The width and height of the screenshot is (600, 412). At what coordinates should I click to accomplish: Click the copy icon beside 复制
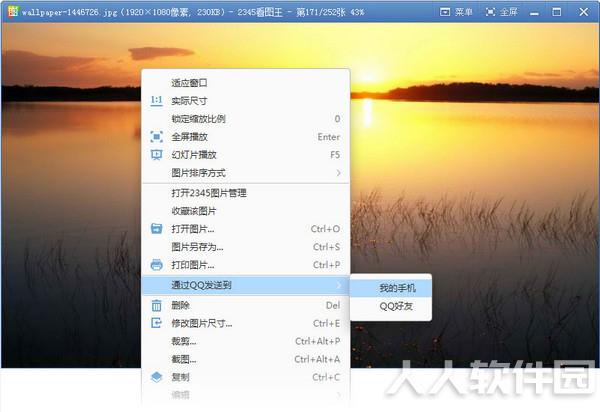click(157, 377)
